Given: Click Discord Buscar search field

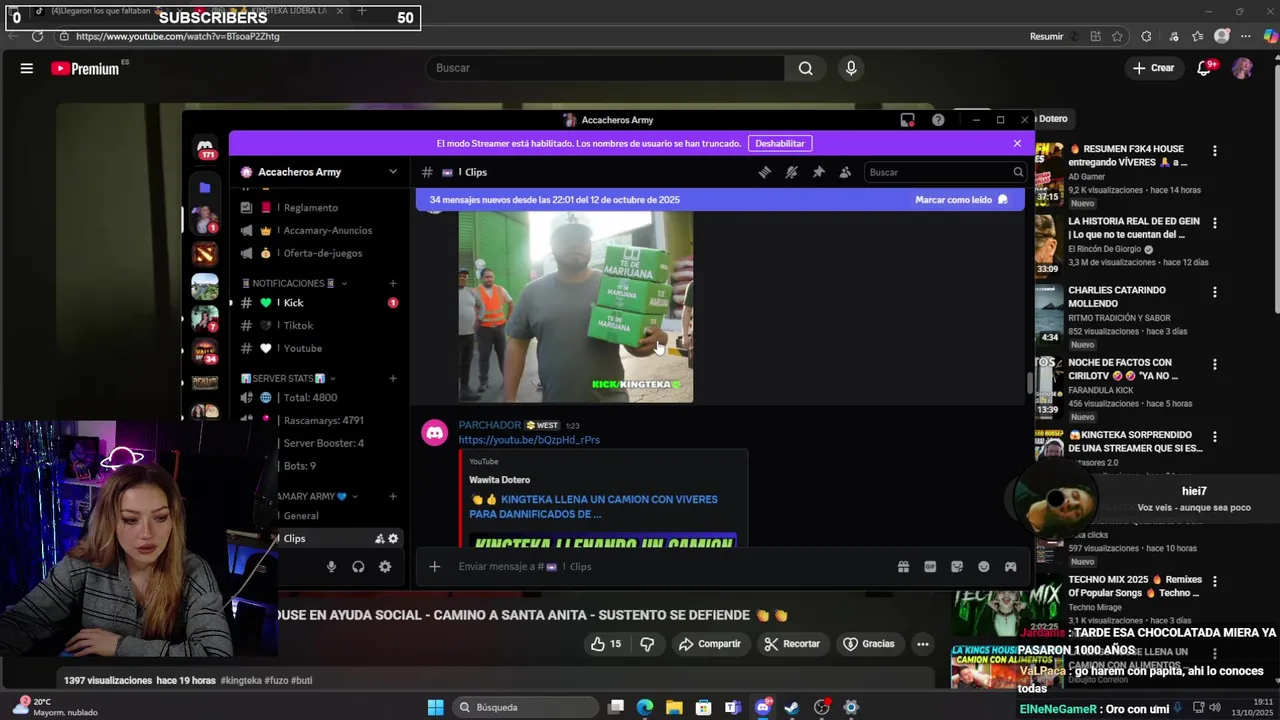Looking at the screenshot, I should click(945, 172).
